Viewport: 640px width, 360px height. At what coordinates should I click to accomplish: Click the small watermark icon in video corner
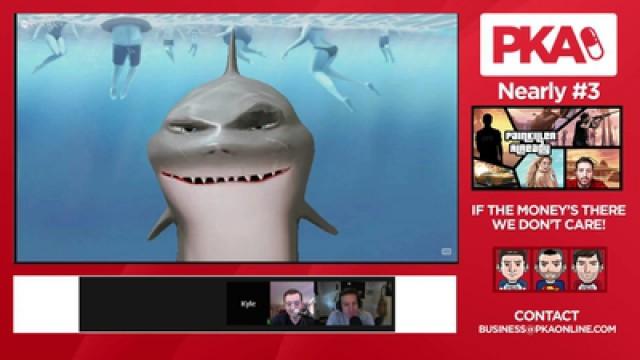446,251
